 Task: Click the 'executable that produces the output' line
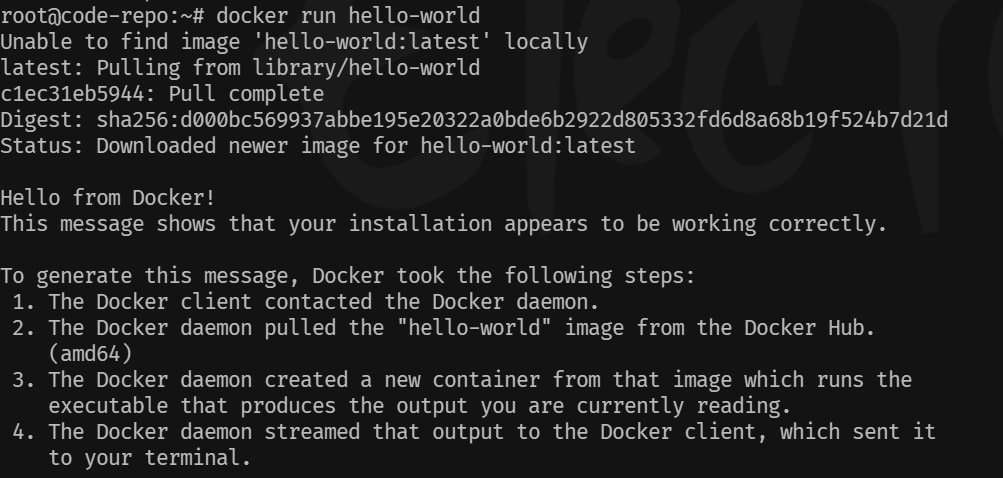(x=420, y=406)
